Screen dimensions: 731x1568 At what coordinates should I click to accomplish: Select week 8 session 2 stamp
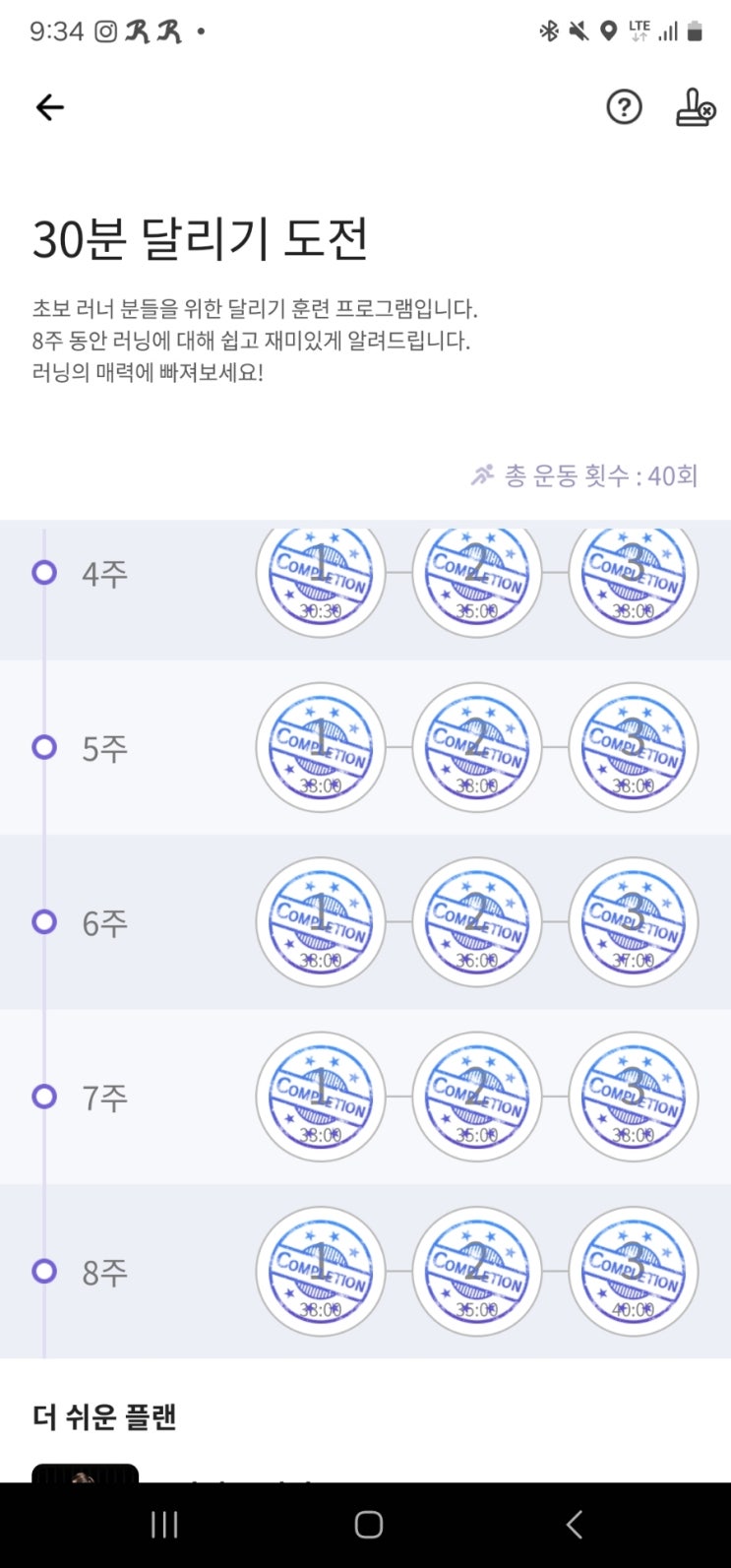(477, 1271)
